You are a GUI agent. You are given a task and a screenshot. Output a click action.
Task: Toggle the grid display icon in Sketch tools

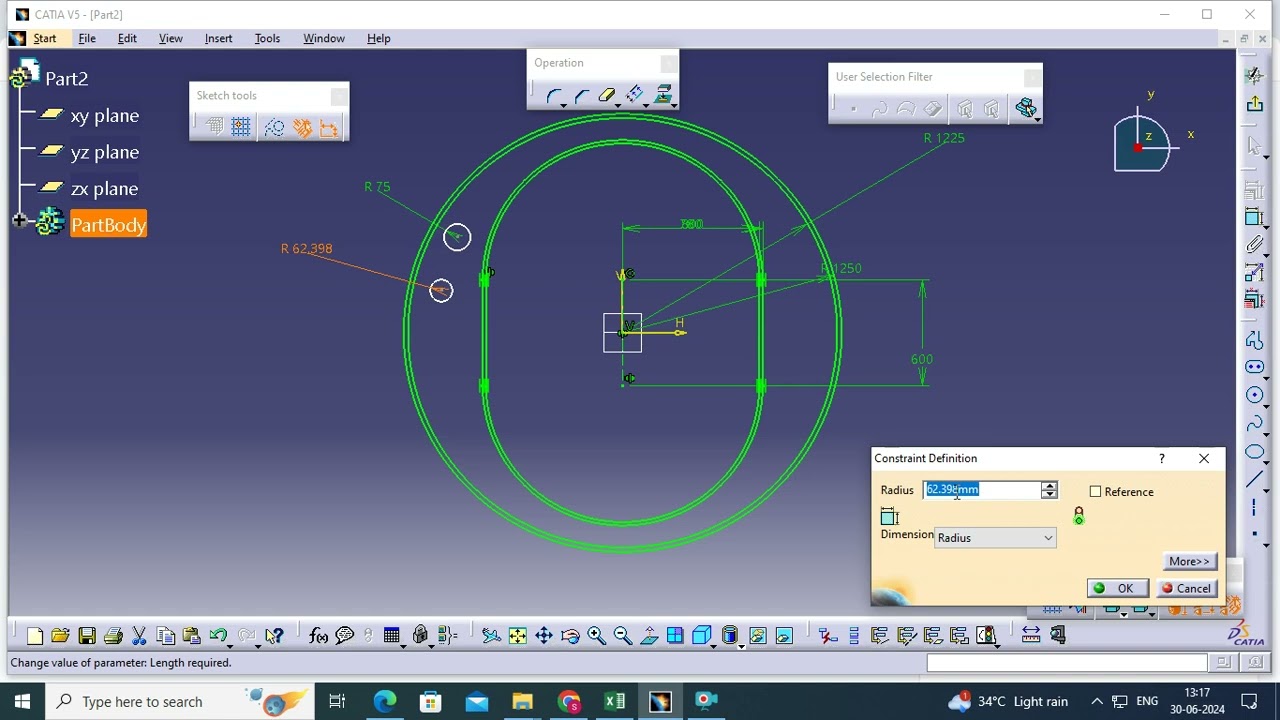click(214, 127)
